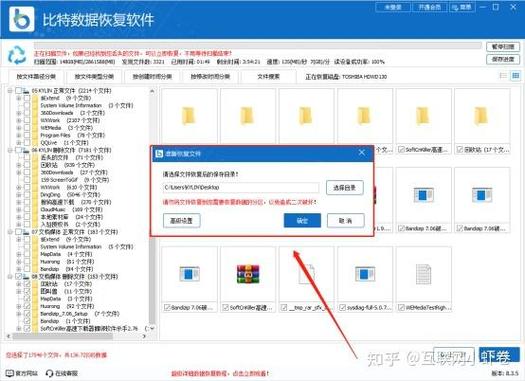Image resolution: width=525 pixels, height=381 pixels.
Task: Close the 选择恢复文件 dialog
Action: (x=362, y=153)
